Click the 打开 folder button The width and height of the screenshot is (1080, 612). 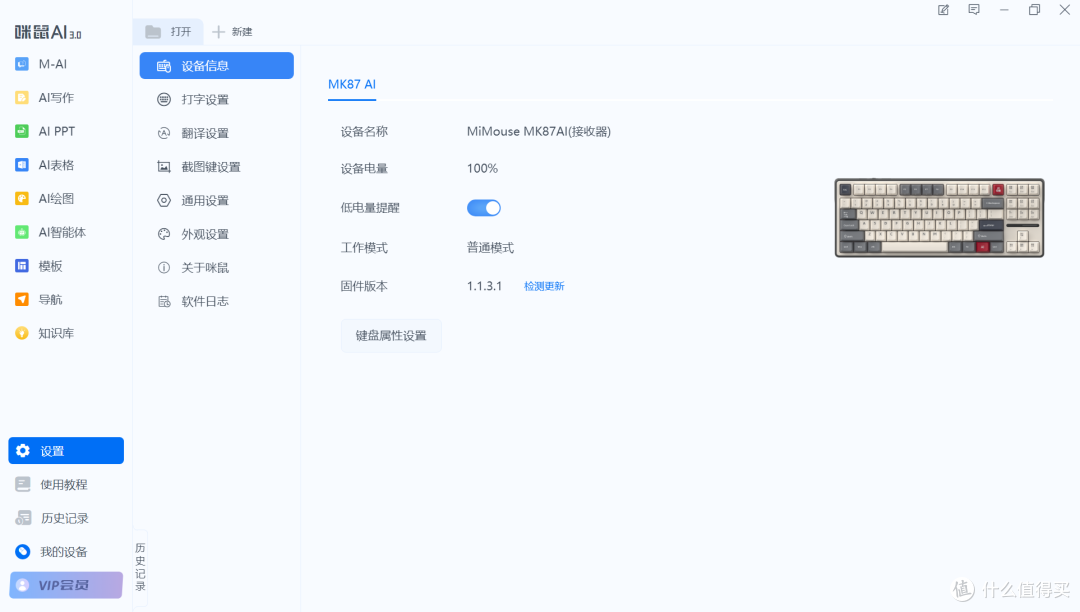point(168,32)
